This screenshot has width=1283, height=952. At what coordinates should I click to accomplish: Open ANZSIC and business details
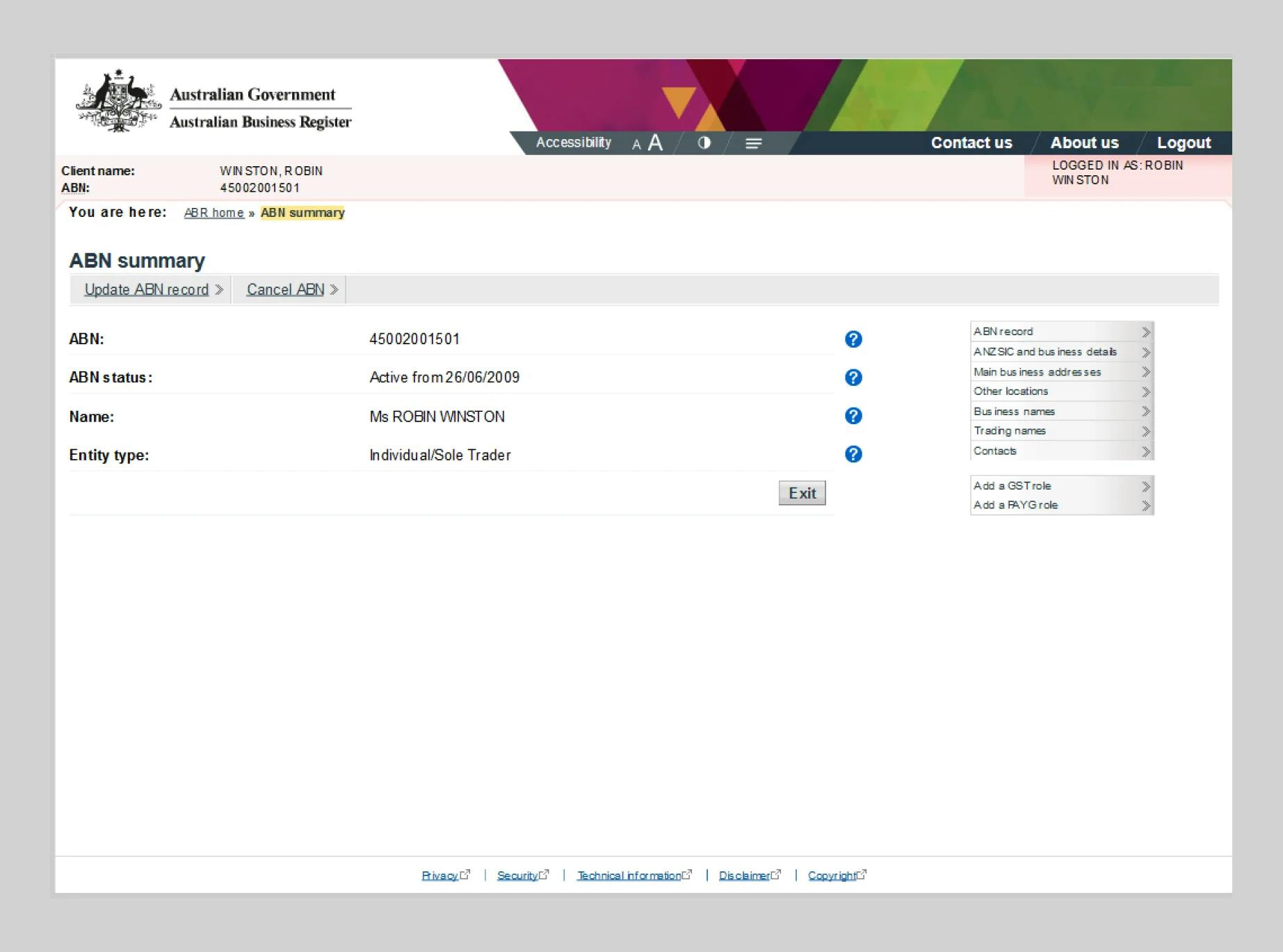pos(1062,352)
